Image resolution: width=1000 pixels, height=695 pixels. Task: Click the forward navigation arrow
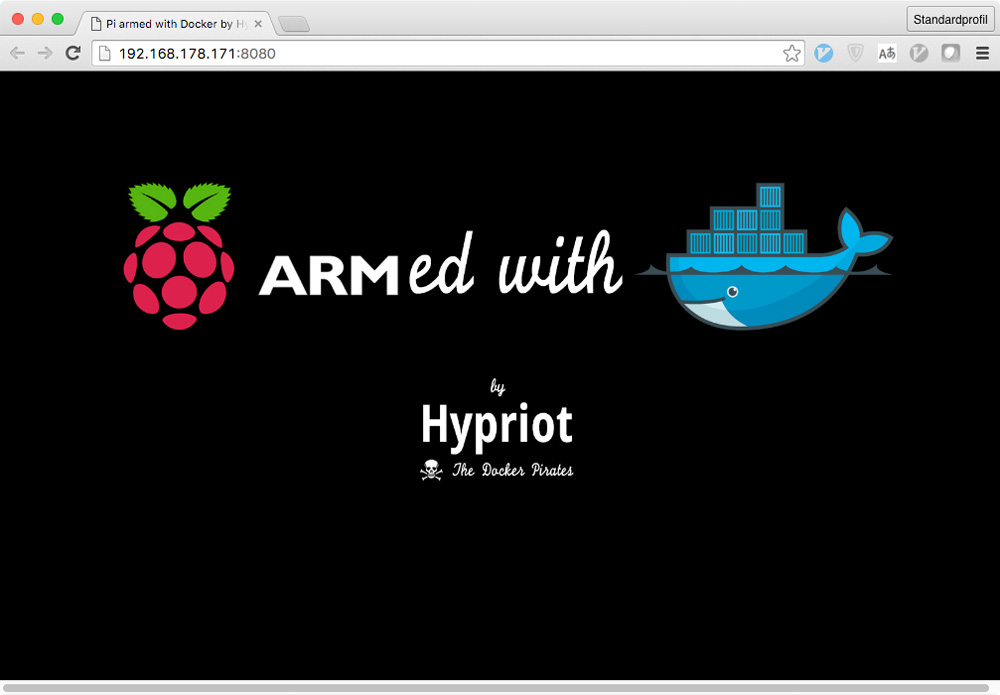coord(44,54)
